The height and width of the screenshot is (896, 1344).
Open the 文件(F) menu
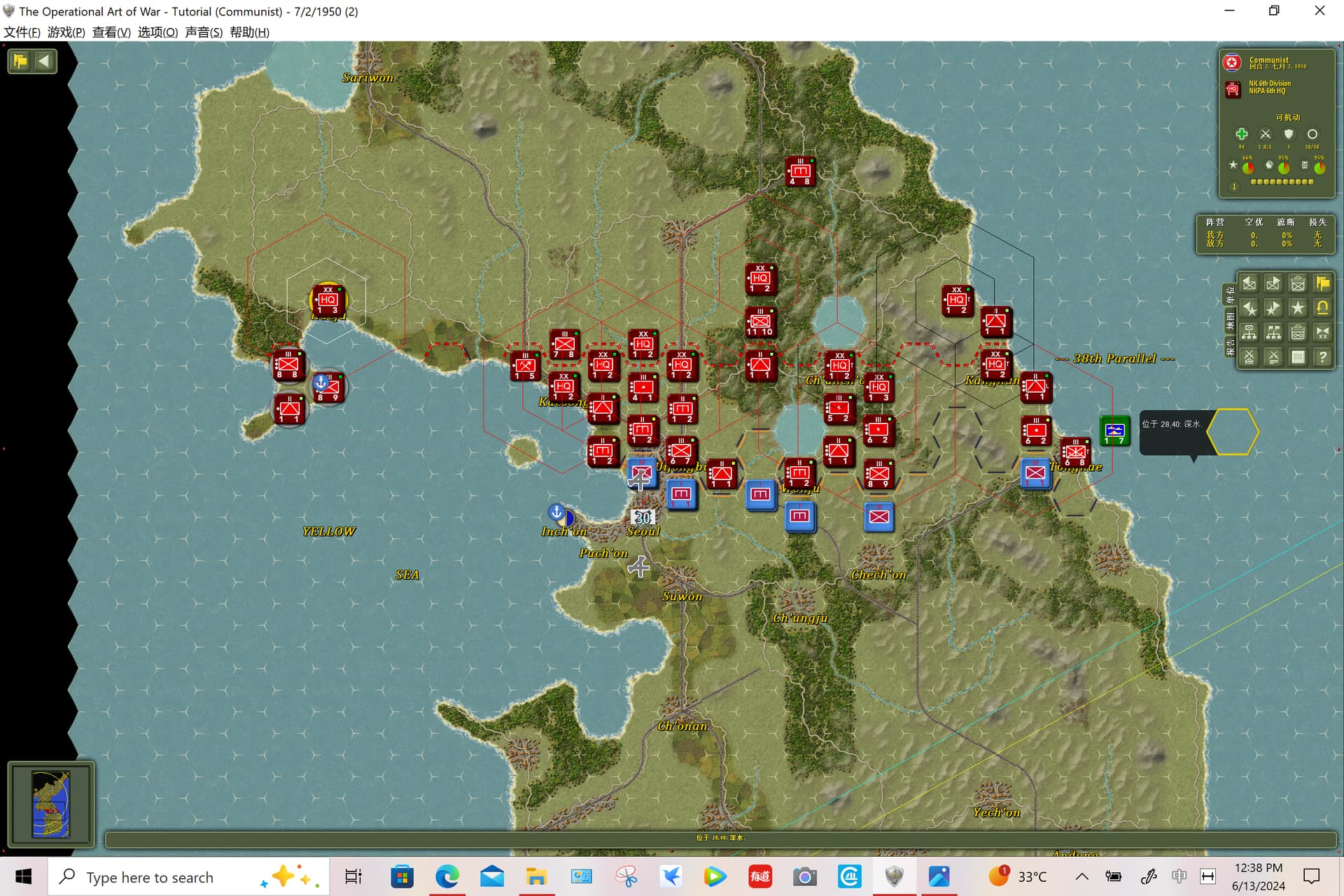click(x=22, y=32)
